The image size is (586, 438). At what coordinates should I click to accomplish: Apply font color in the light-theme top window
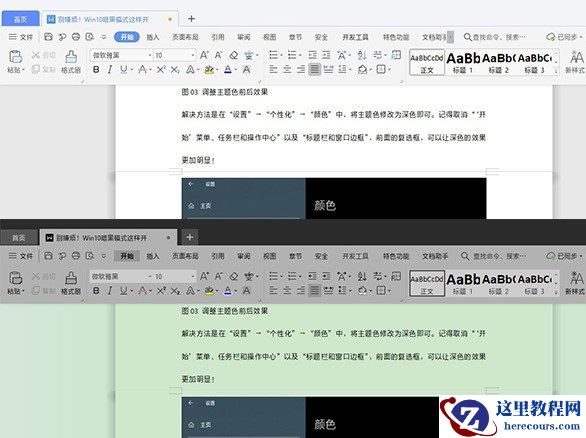click(228, 70)
